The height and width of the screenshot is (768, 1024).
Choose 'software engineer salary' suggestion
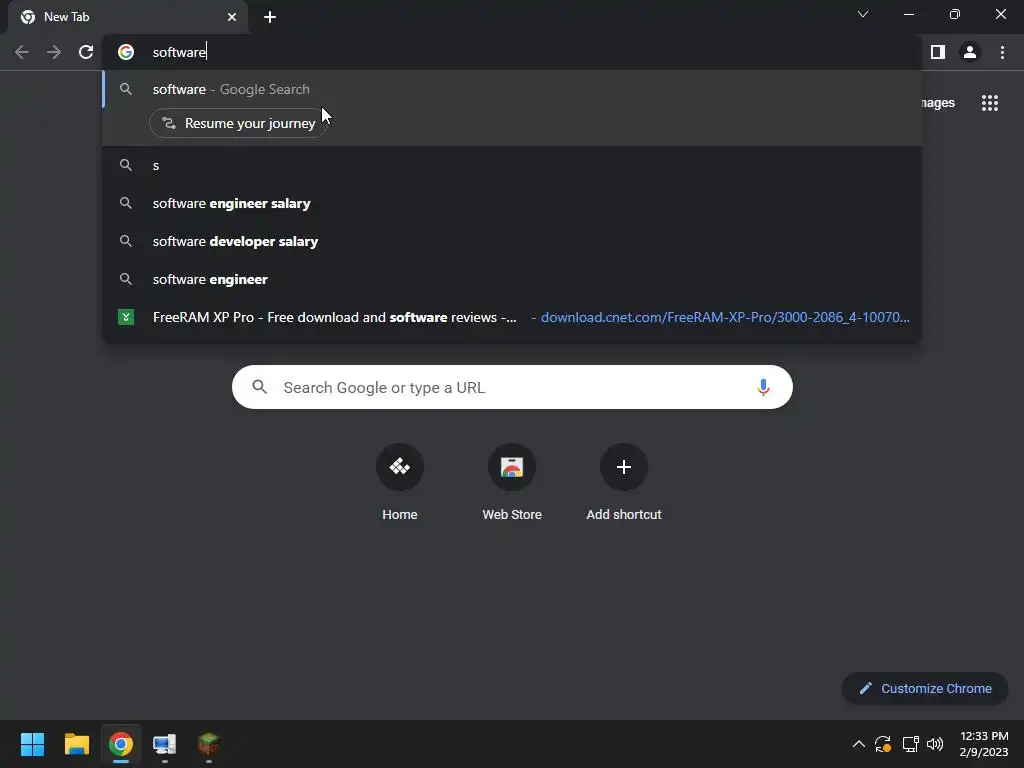pos(512,203)
